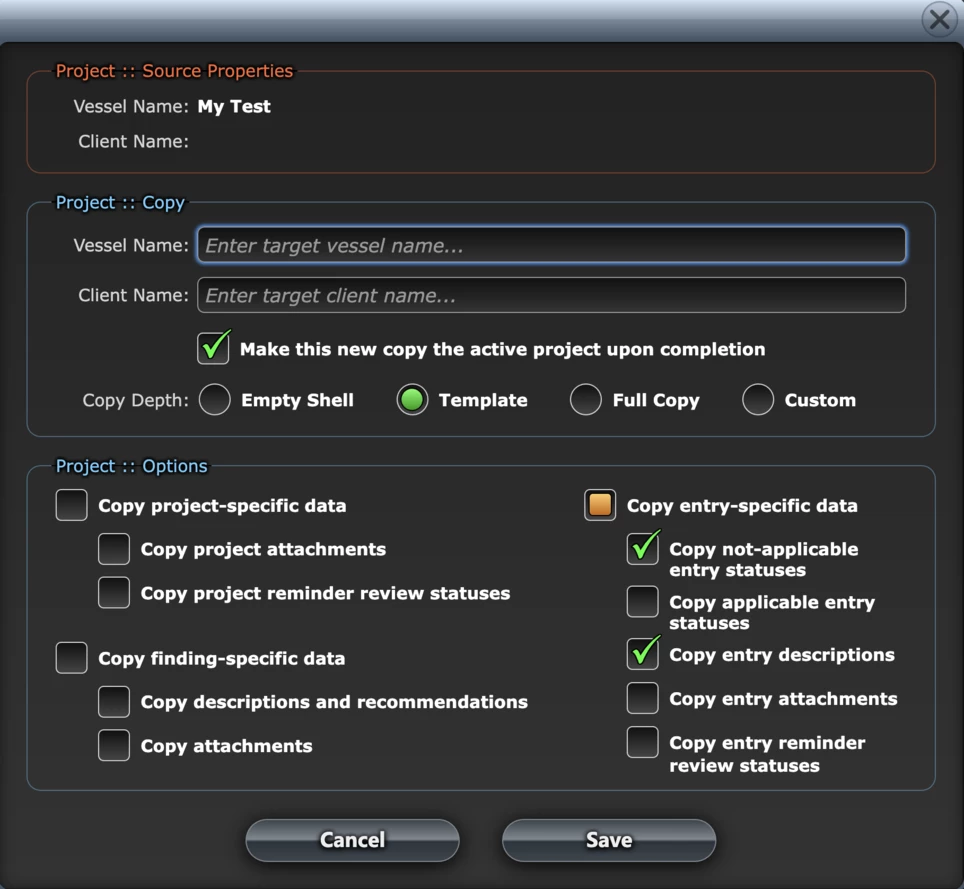The width and height of the screenshot is (964, 889).
Task: Cancel the project copy dialog
Action: 352,840
